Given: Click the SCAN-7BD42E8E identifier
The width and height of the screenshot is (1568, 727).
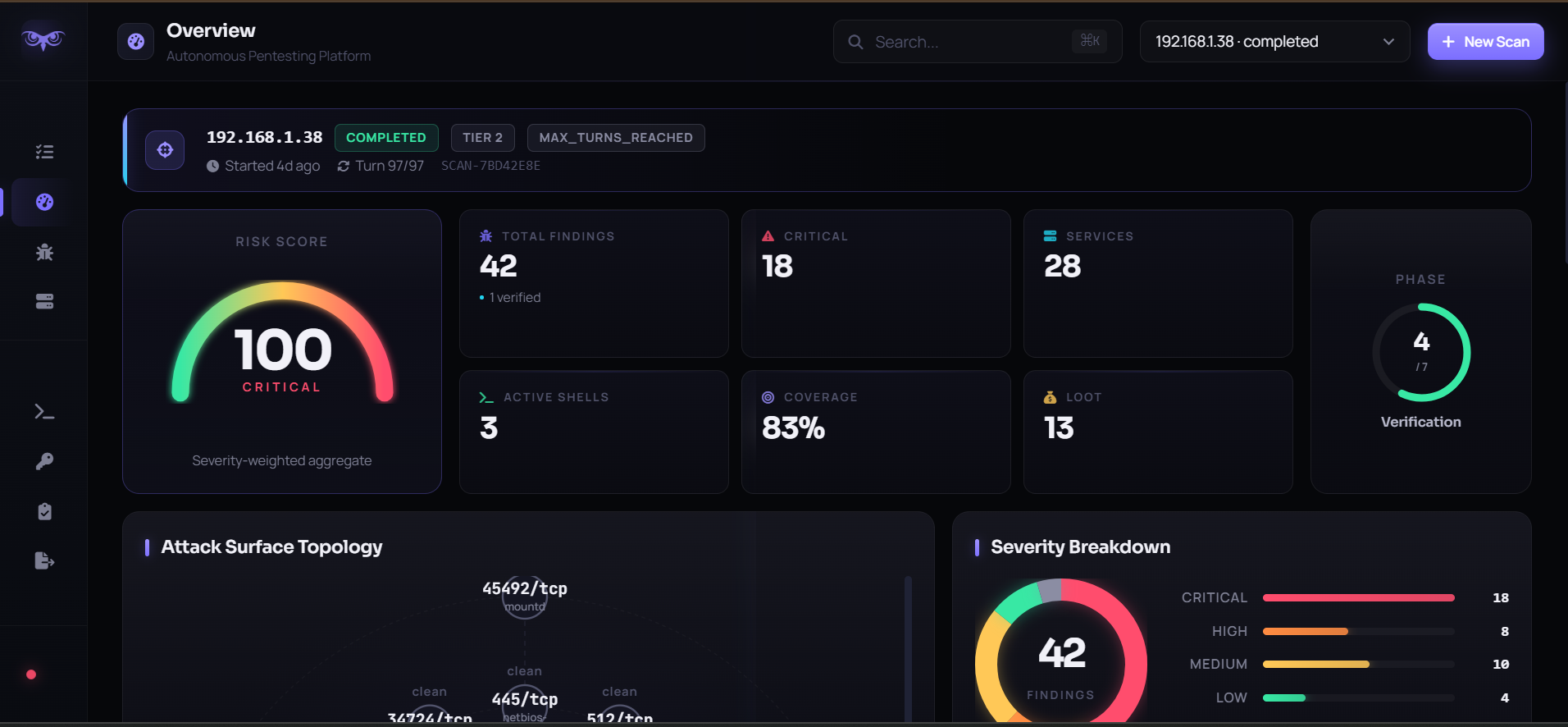Looking at the screenshot, I should tap(490, 166).
